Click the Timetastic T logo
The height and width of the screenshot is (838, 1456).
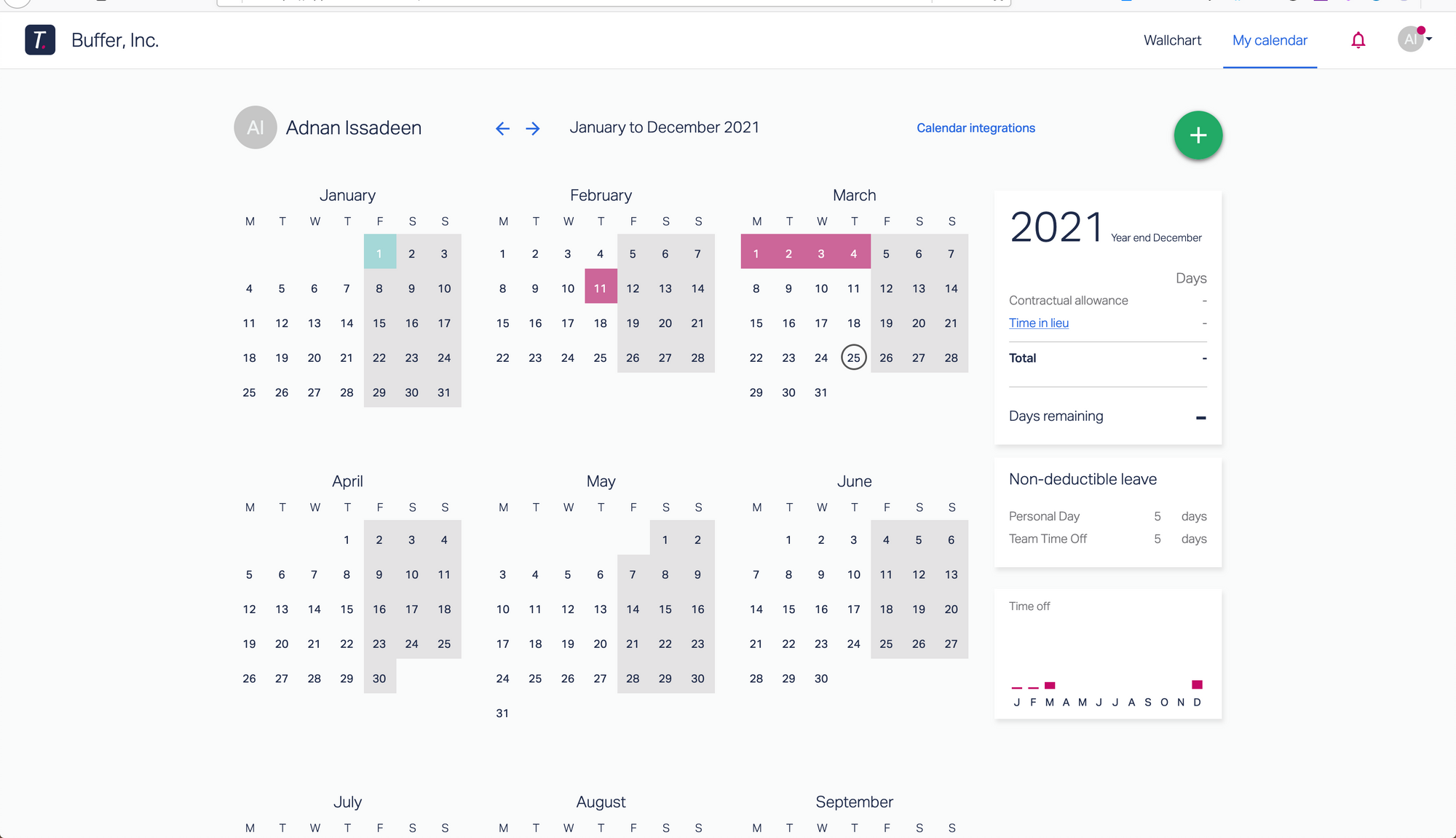[40, 40]
